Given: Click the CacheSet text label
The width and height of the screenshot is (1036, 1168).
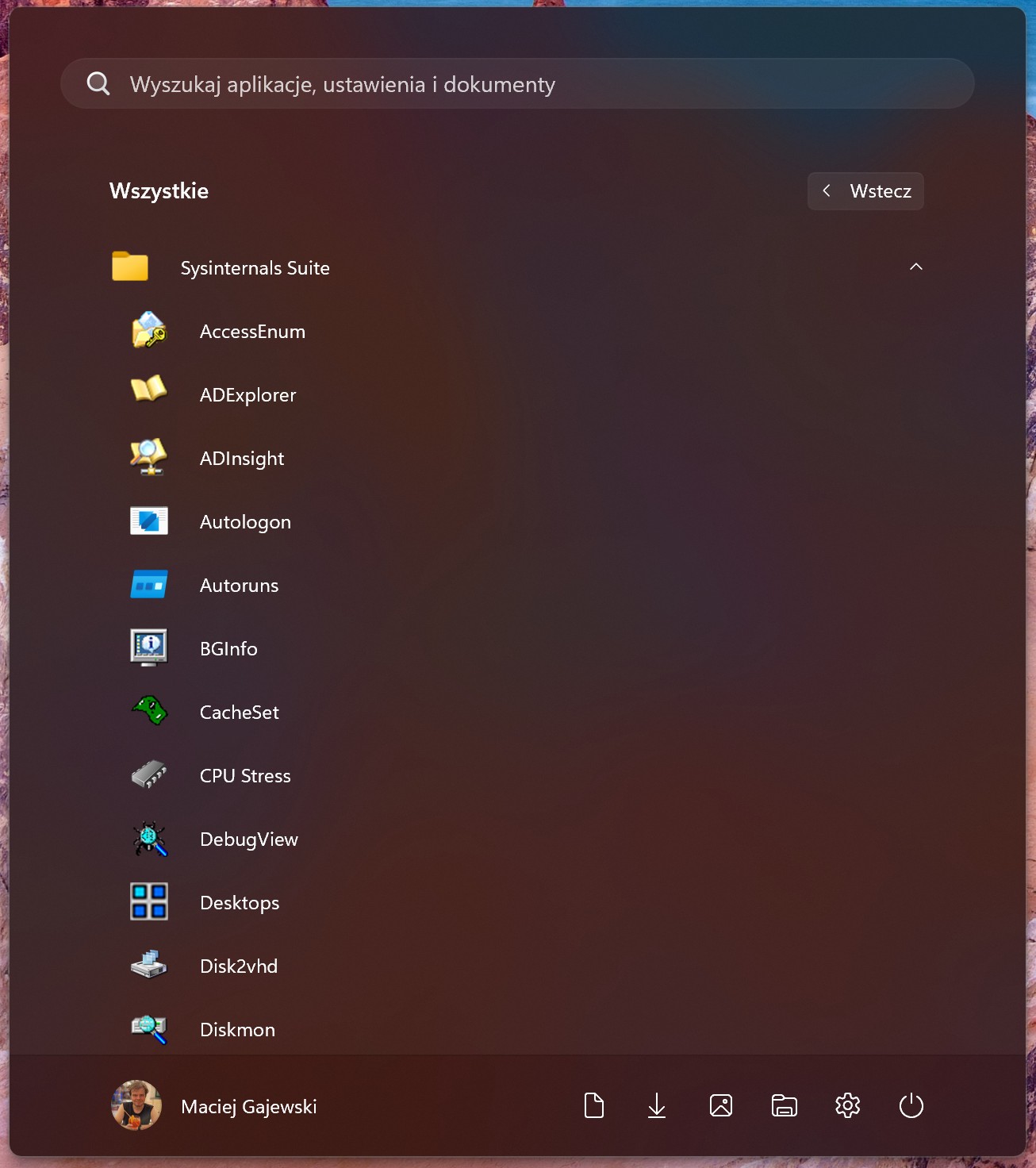Looking at the screenshot, I should [x=239, y=713].
